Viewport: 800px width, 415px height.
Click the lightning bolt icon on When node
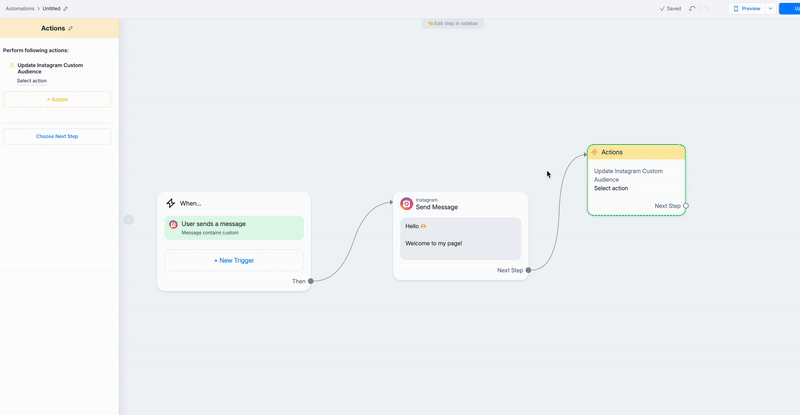(171, 203)
